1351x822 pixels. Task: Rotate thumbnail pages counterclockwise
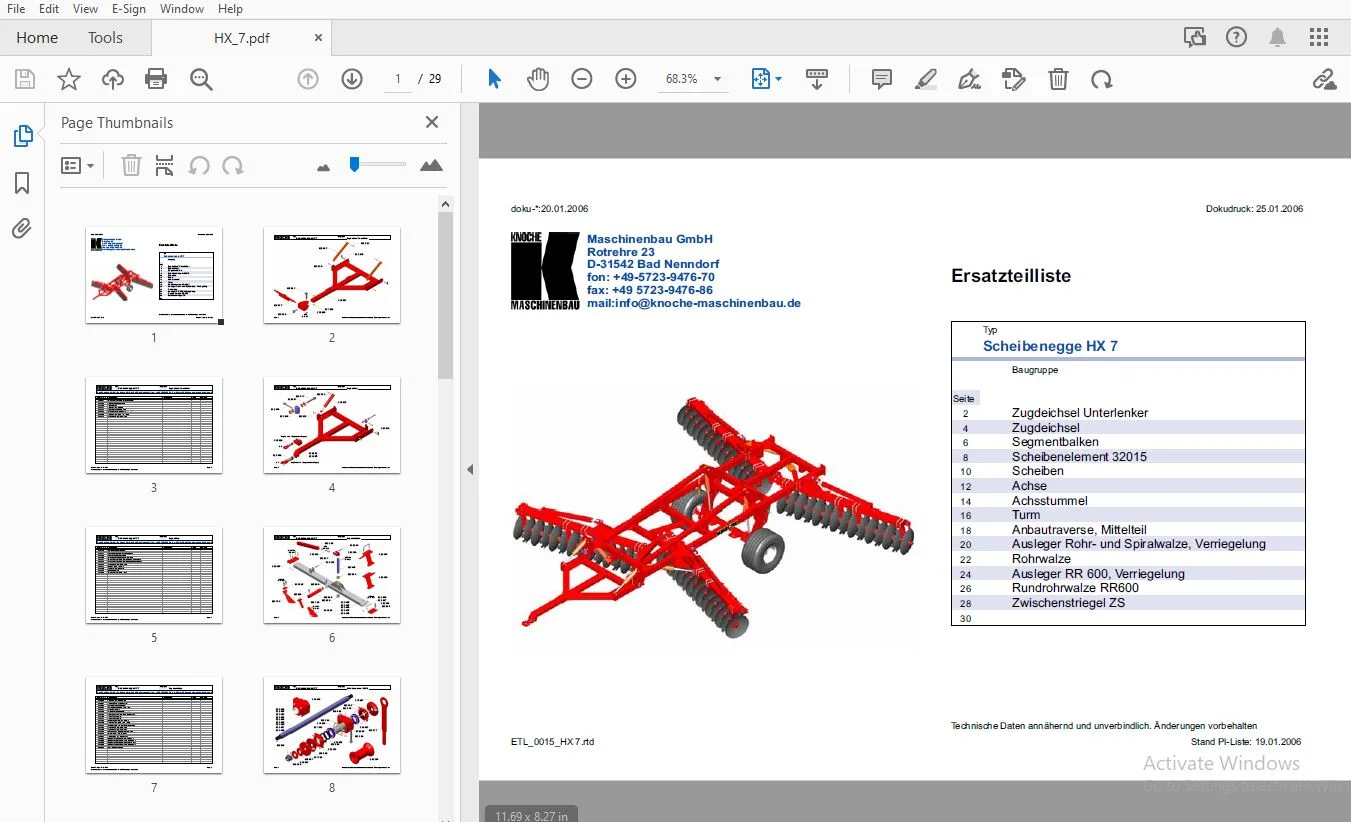point(199,165)
